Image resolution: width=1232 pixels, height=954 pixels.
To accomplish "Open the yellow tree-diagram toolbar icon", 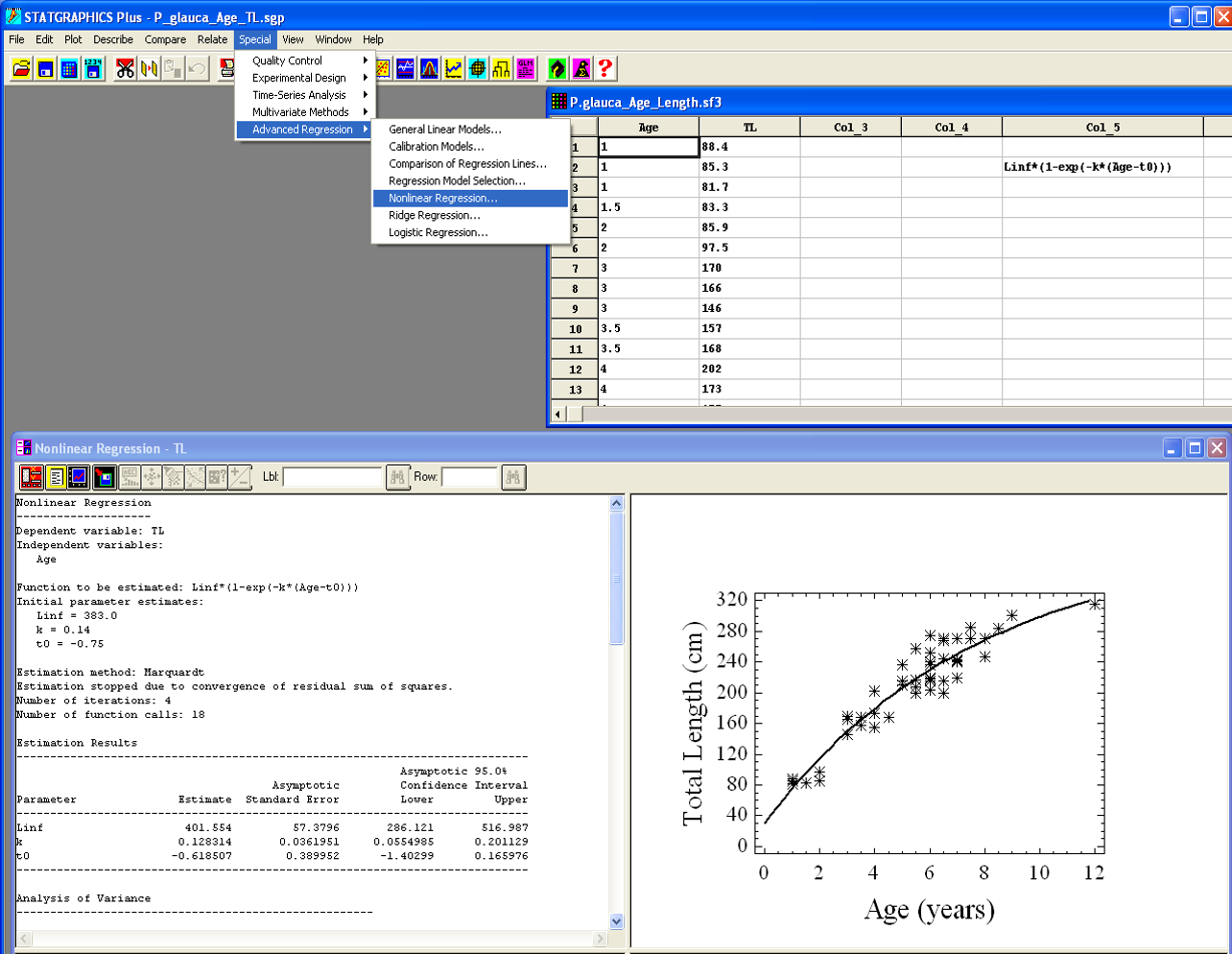I will click(501, 68).
